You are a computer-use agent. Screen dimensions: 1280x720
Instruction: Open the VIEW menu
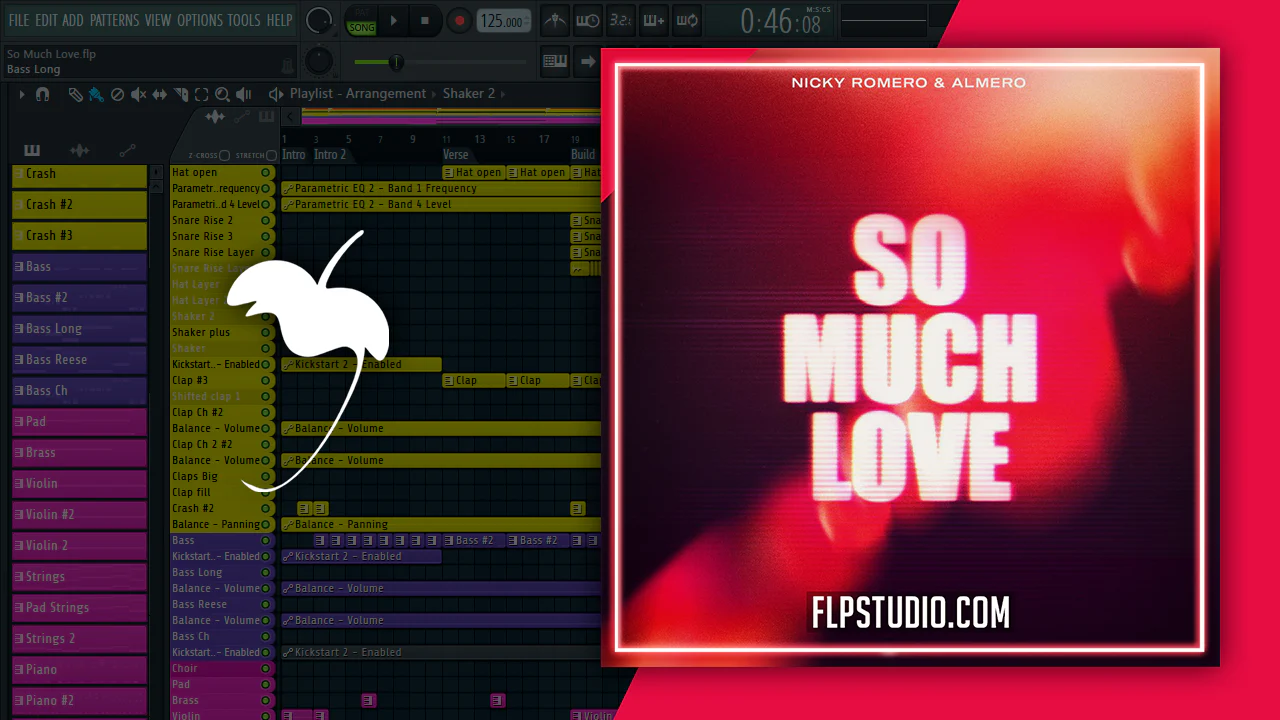[x=158, y=20]
